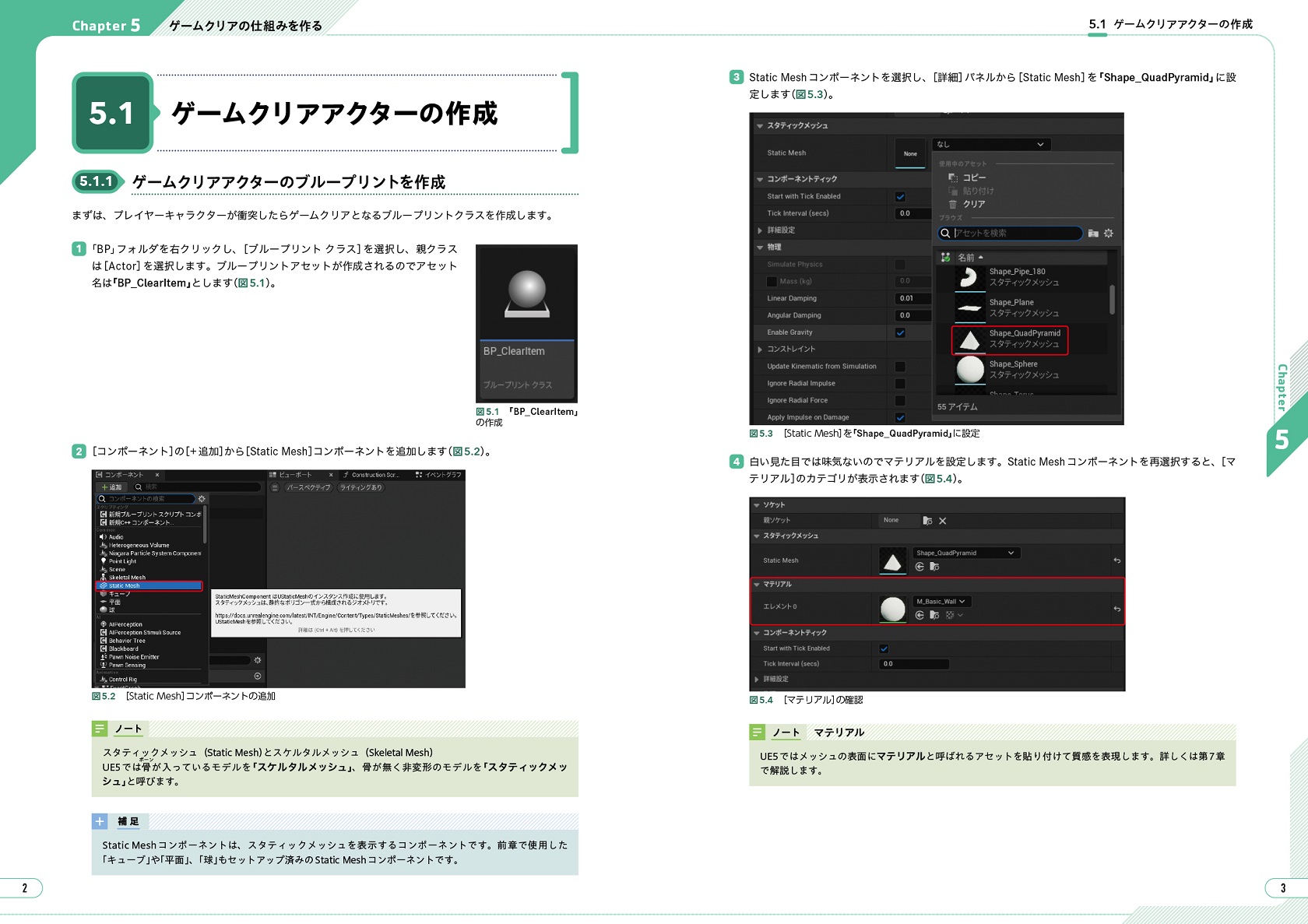Image resolution: width=1308 pixels, height=924 pixels.
Task: Click the trash icon beside クリア
Action: pyautogui.click(x=952, y=205)
